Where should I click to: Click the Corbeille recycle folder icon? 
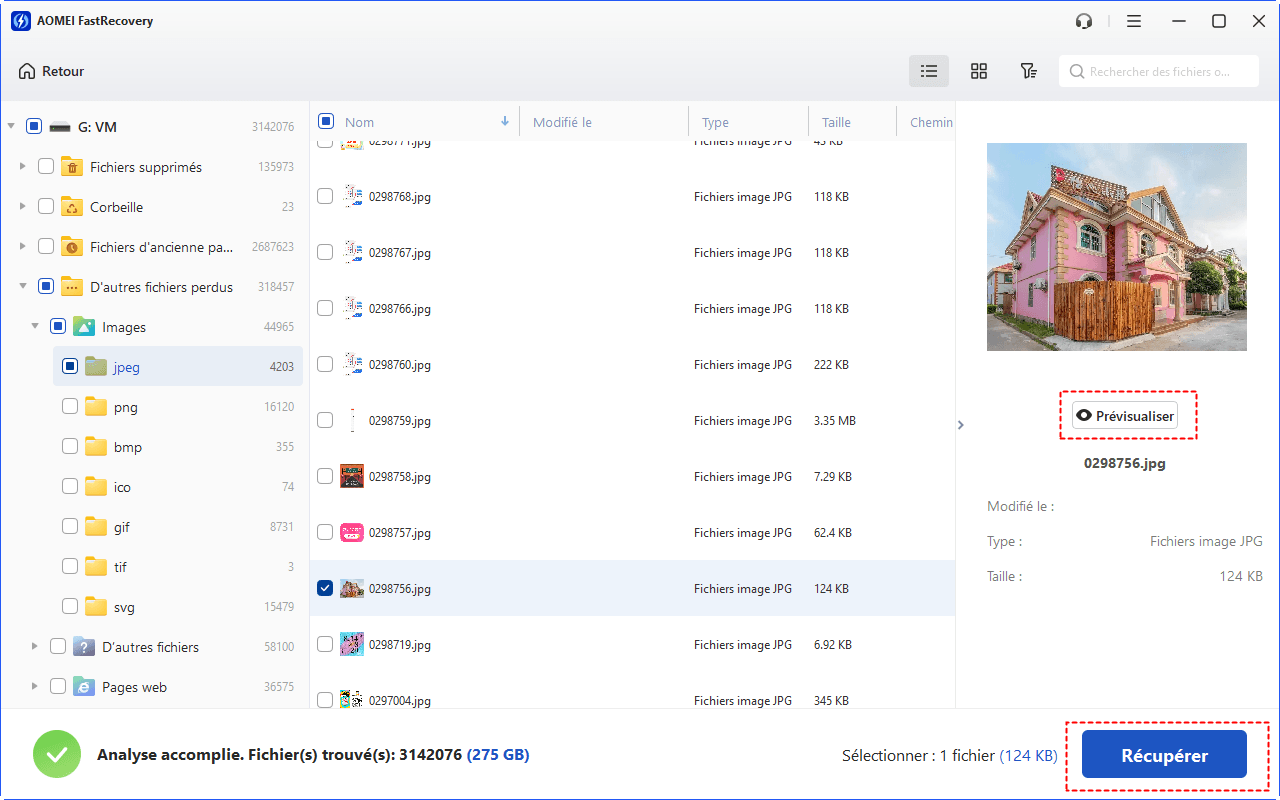72,207
